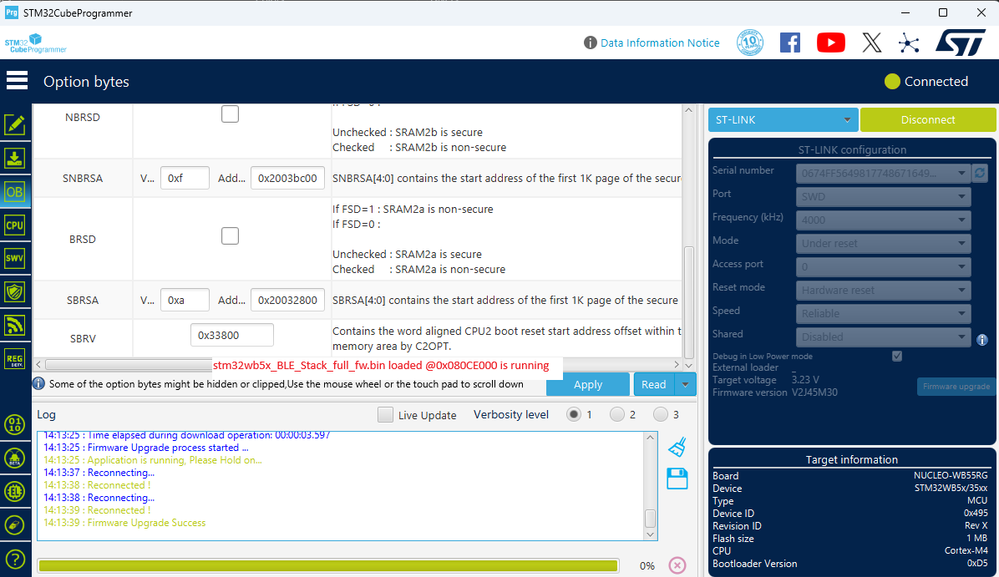Screen dimensions: 999x577
Task: Open the Access port dropdown
Action: tap(883, 266)
